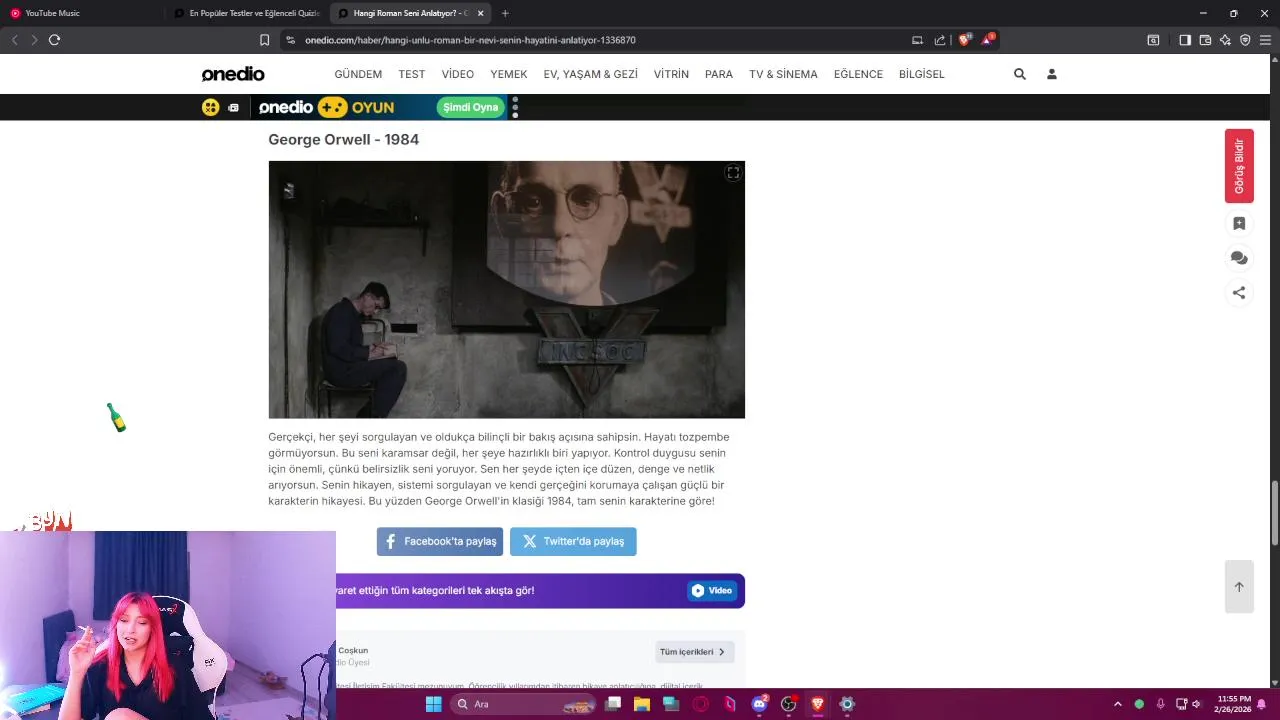Image resolution: width=1280 pixels, height=720 pixels.
Task: Click the notification bell in the system tray
Action: pyautogui.click(x=1262, y=704)
